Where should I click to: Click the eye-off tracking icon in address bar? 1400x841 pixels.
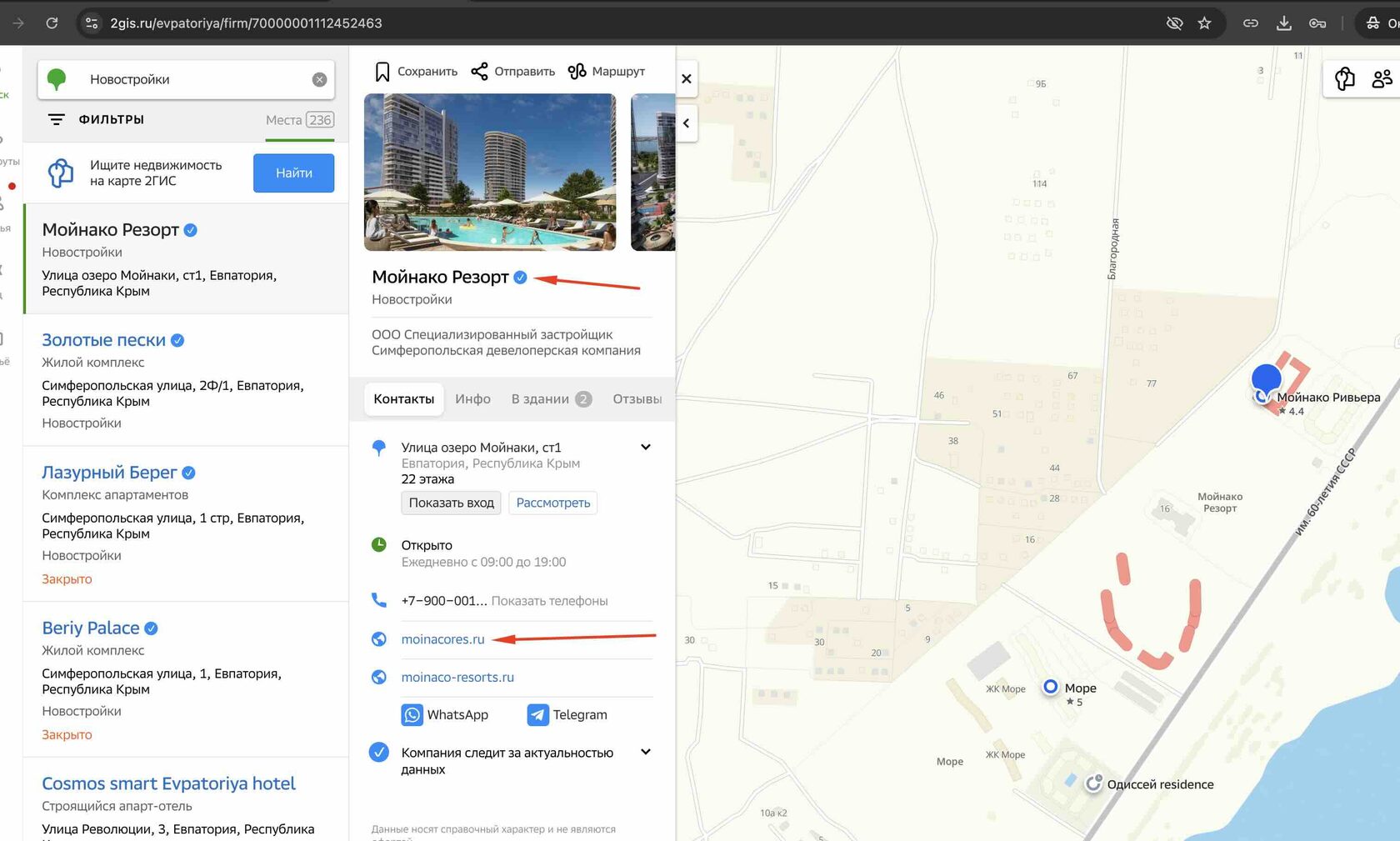point(1174,23)
